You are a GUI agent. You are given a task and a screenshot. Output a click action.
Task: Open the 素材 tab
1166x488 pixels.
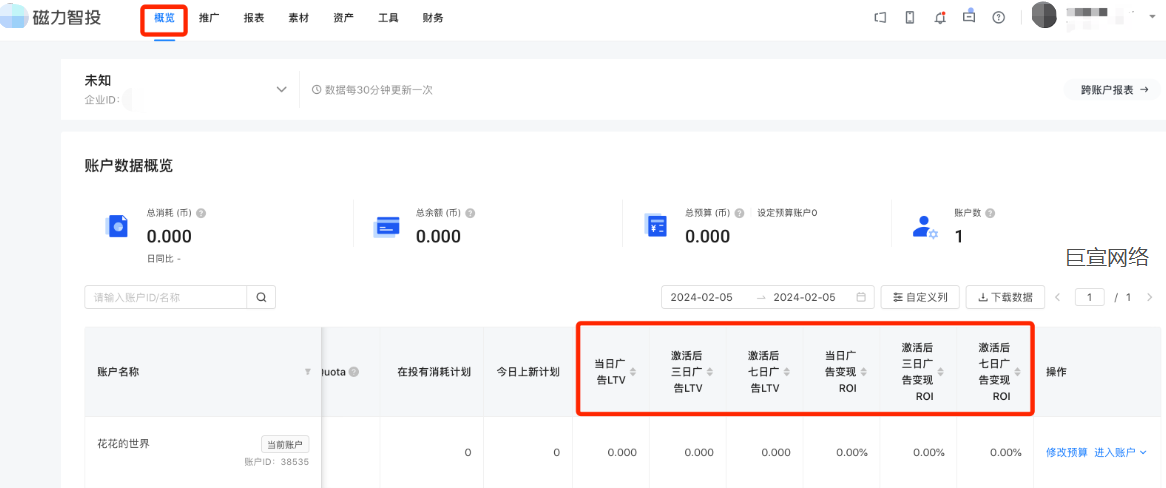299,18
